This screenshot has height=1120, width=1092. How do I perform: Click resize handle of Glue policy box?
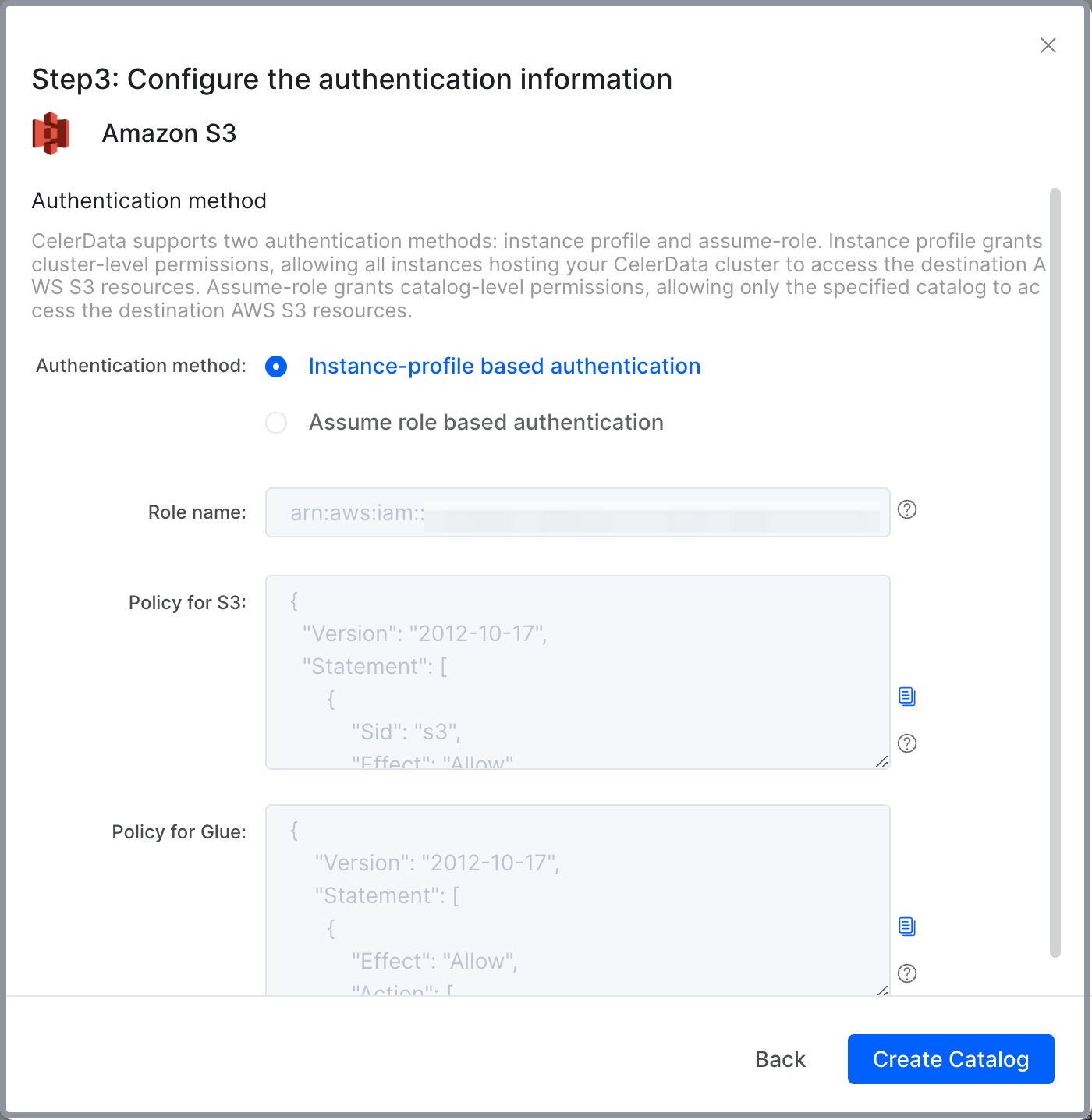881,990
